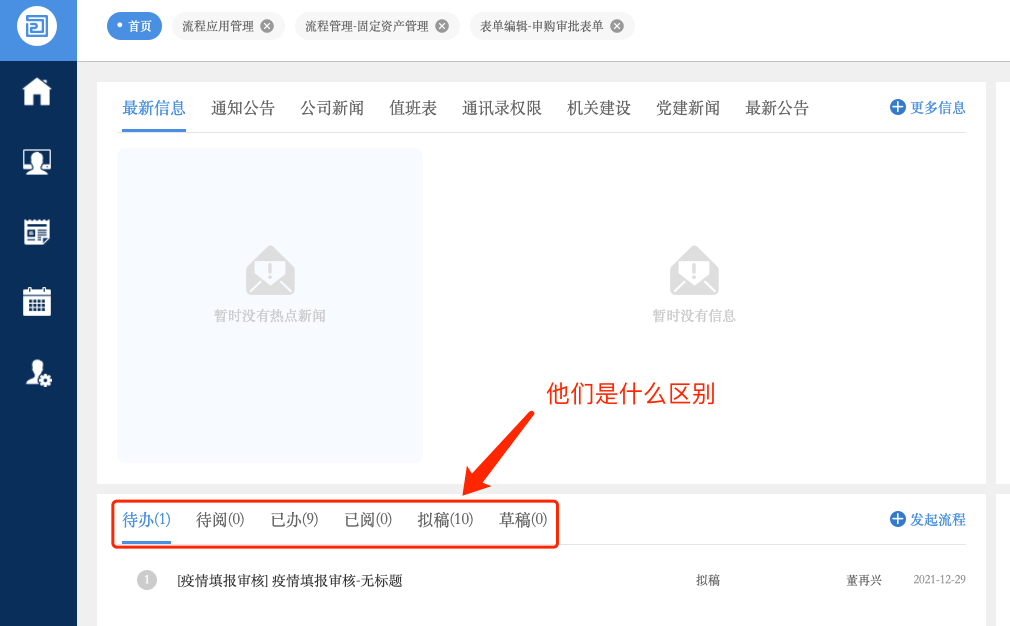Close the 流程管理-固定资产管理 tab

(x=442, y=26)
